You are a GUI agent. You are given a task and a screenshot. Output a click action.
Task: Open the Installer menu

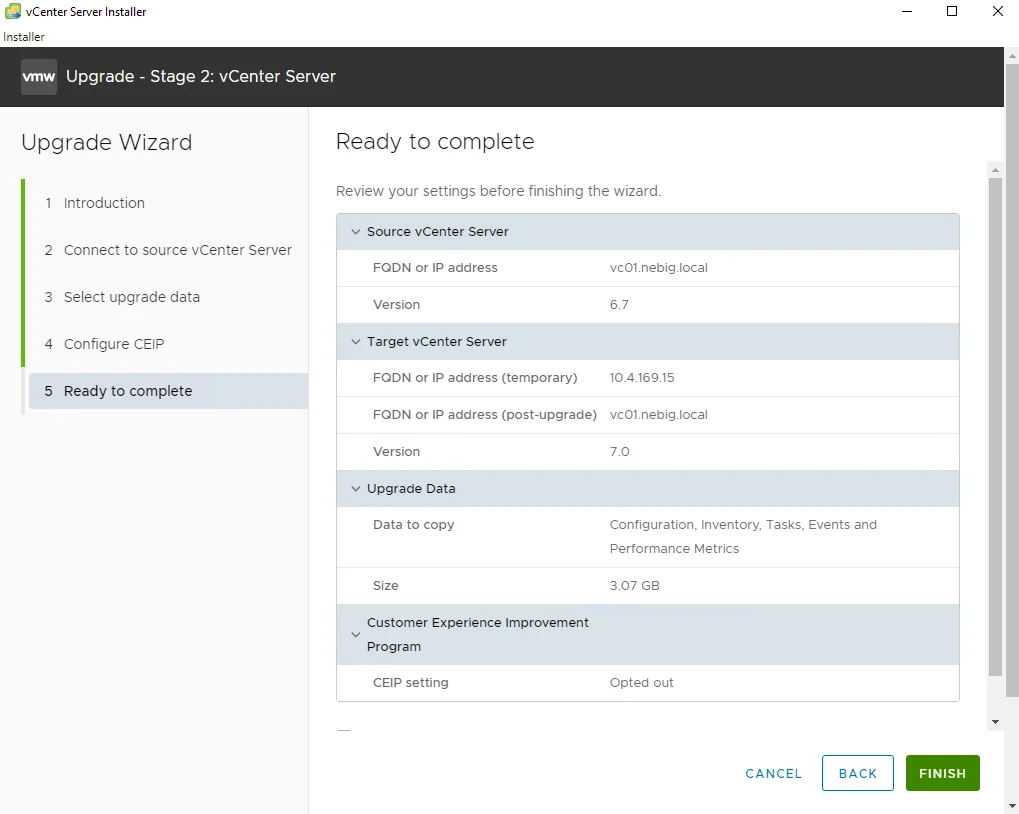click(23, 37)
